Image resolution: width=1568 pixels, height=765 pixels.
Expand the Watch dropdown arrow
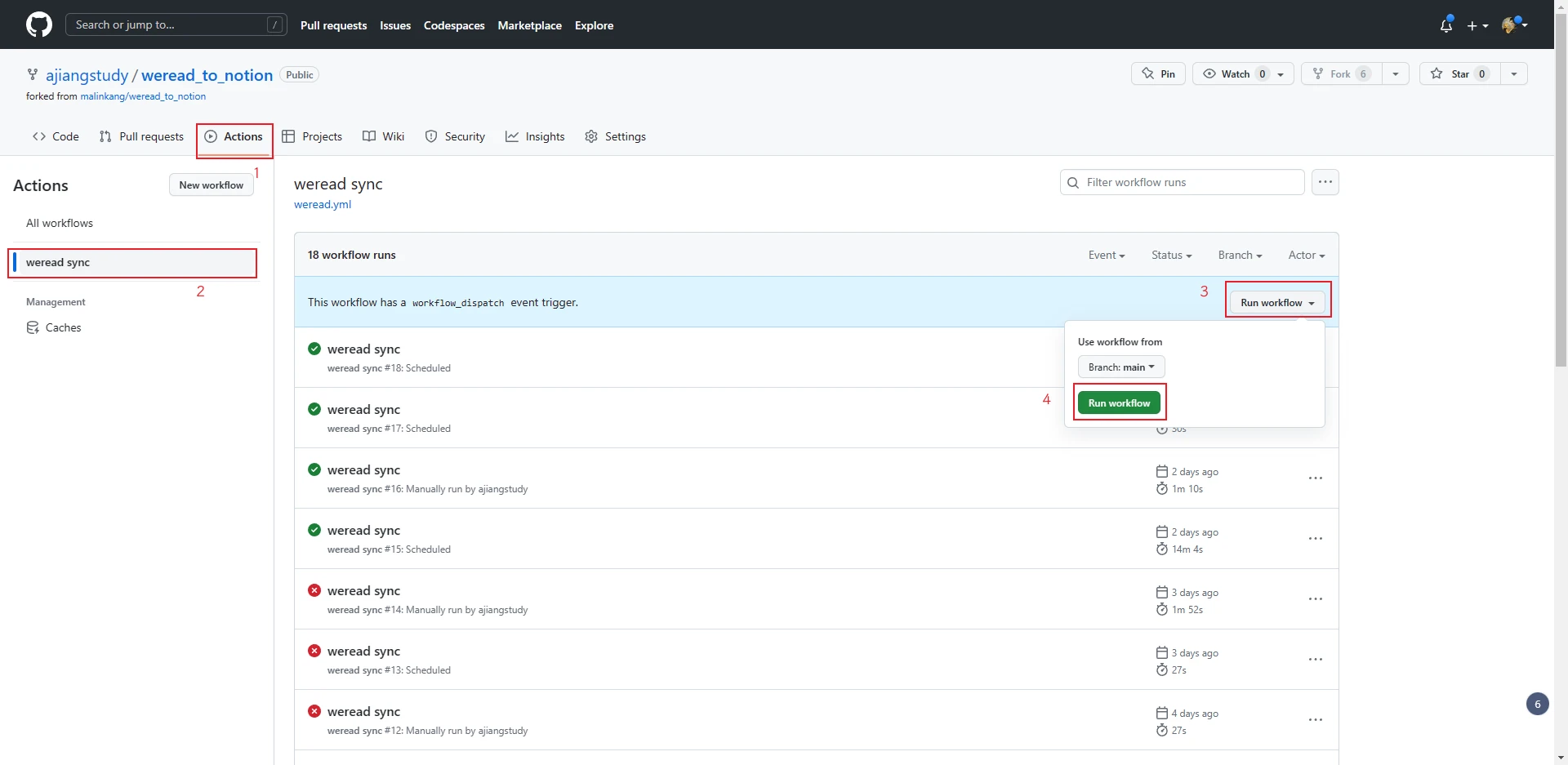click(1281, 74)
